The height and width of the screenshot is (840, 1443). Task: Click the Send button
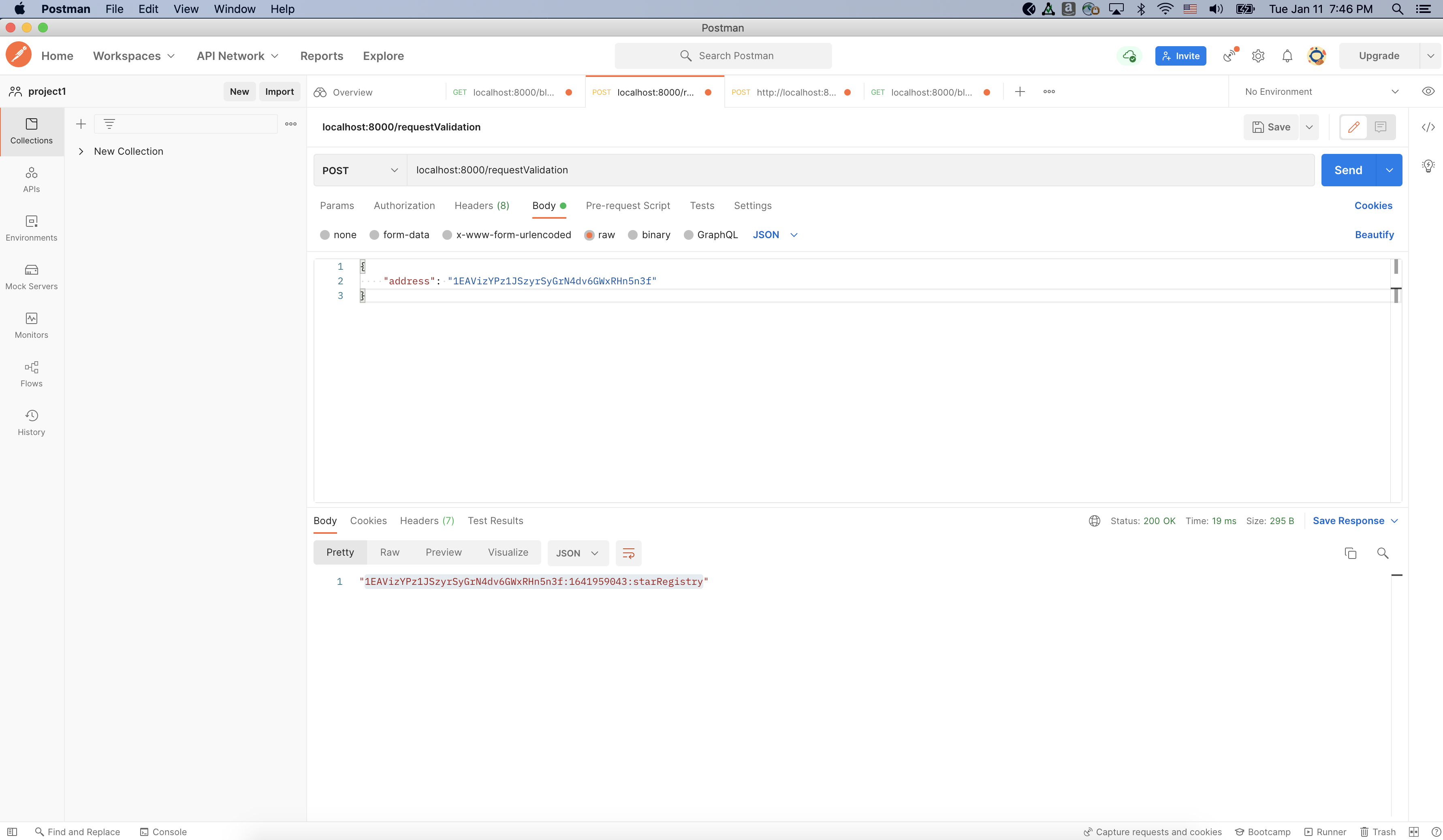click(1349, 170)
